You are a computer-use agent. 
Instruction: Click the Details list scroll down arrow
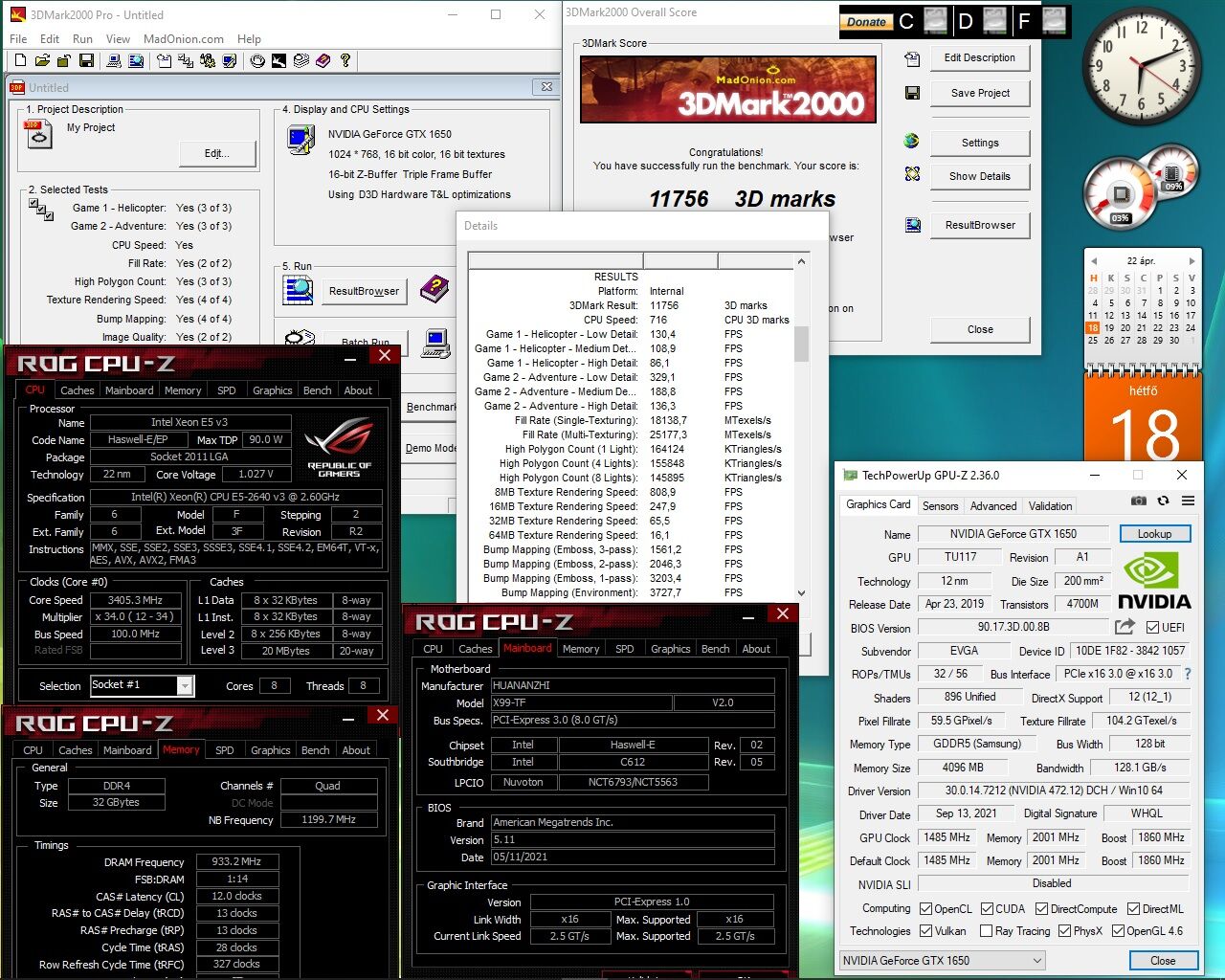point(801,592)
